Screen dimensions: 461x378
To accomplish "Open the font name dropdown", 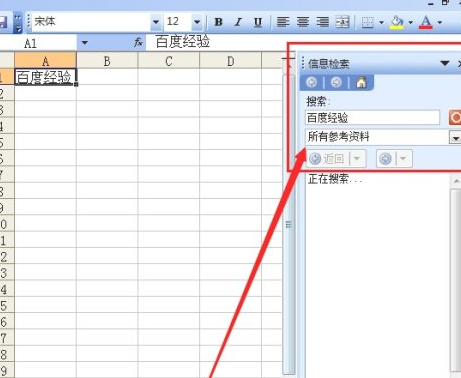I will pos(156,22).
